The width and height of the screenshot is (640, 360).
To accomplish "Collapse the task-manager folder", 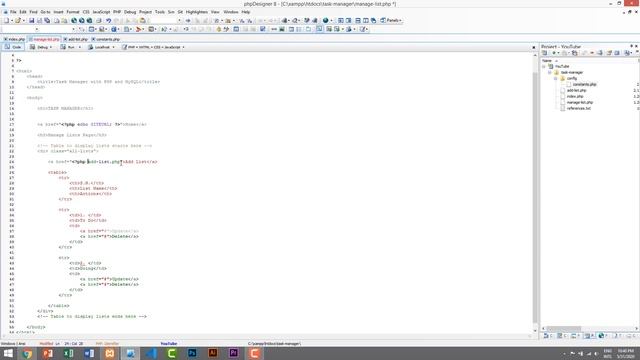I will click(x=550, y=73).
